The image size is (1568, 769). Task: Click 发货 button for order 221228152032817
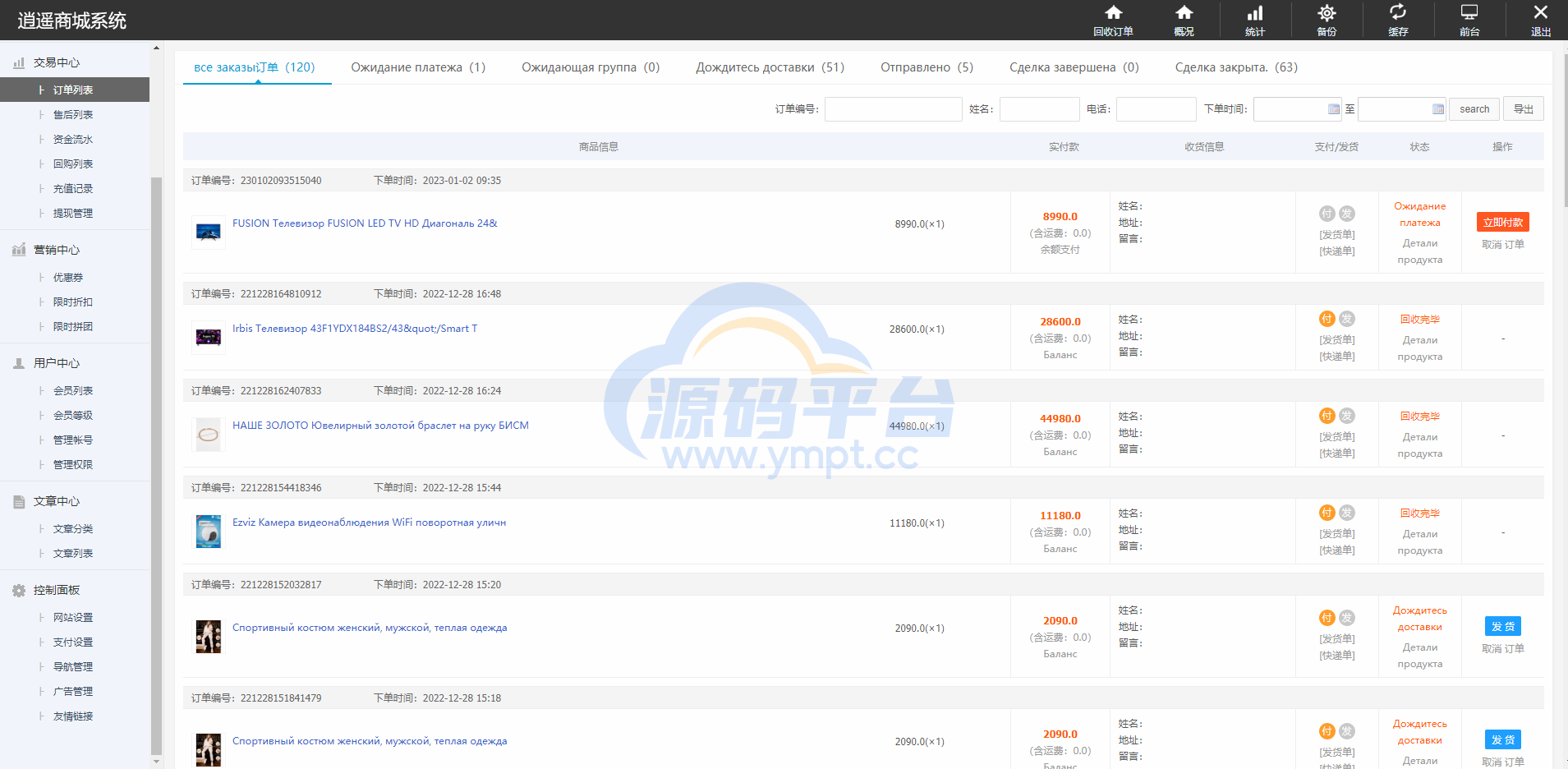tap(1503, 626)
